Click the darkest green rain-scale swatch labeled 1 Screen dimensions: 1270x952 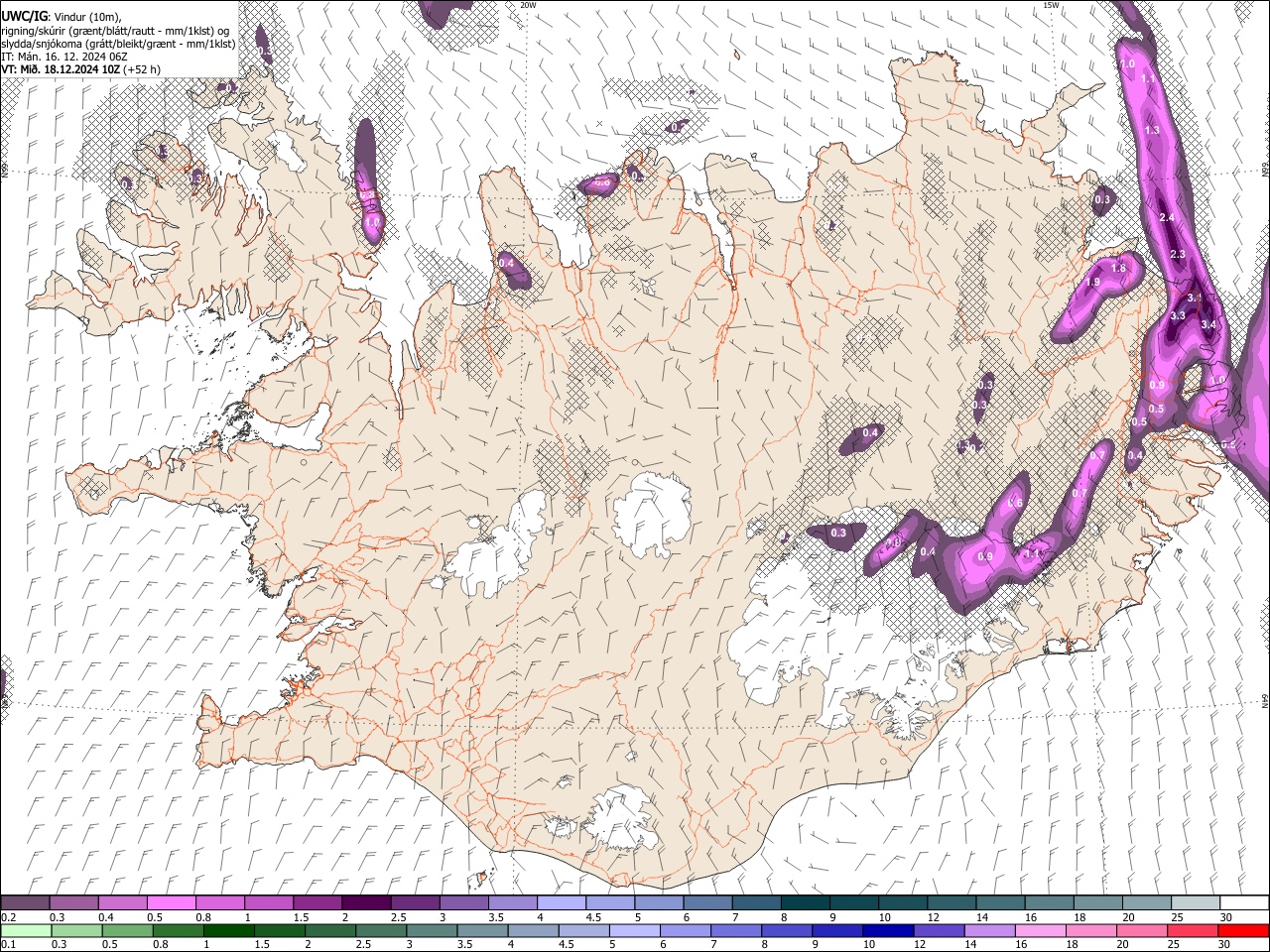click(228, 930)
